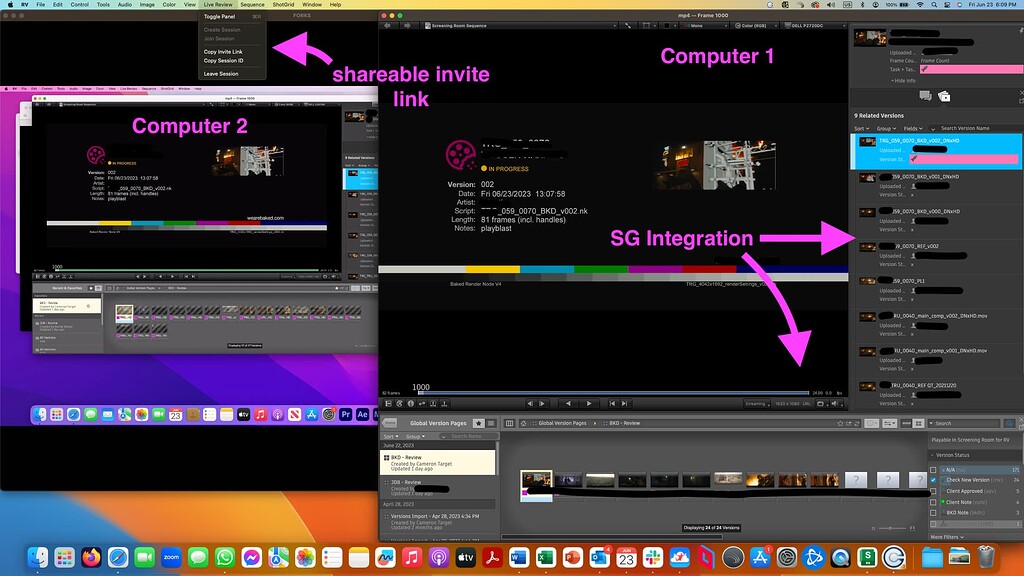Select Copy Session ID from the Live Review menu
This screenshot has height=576, width=1024.
tap(225, 60)
